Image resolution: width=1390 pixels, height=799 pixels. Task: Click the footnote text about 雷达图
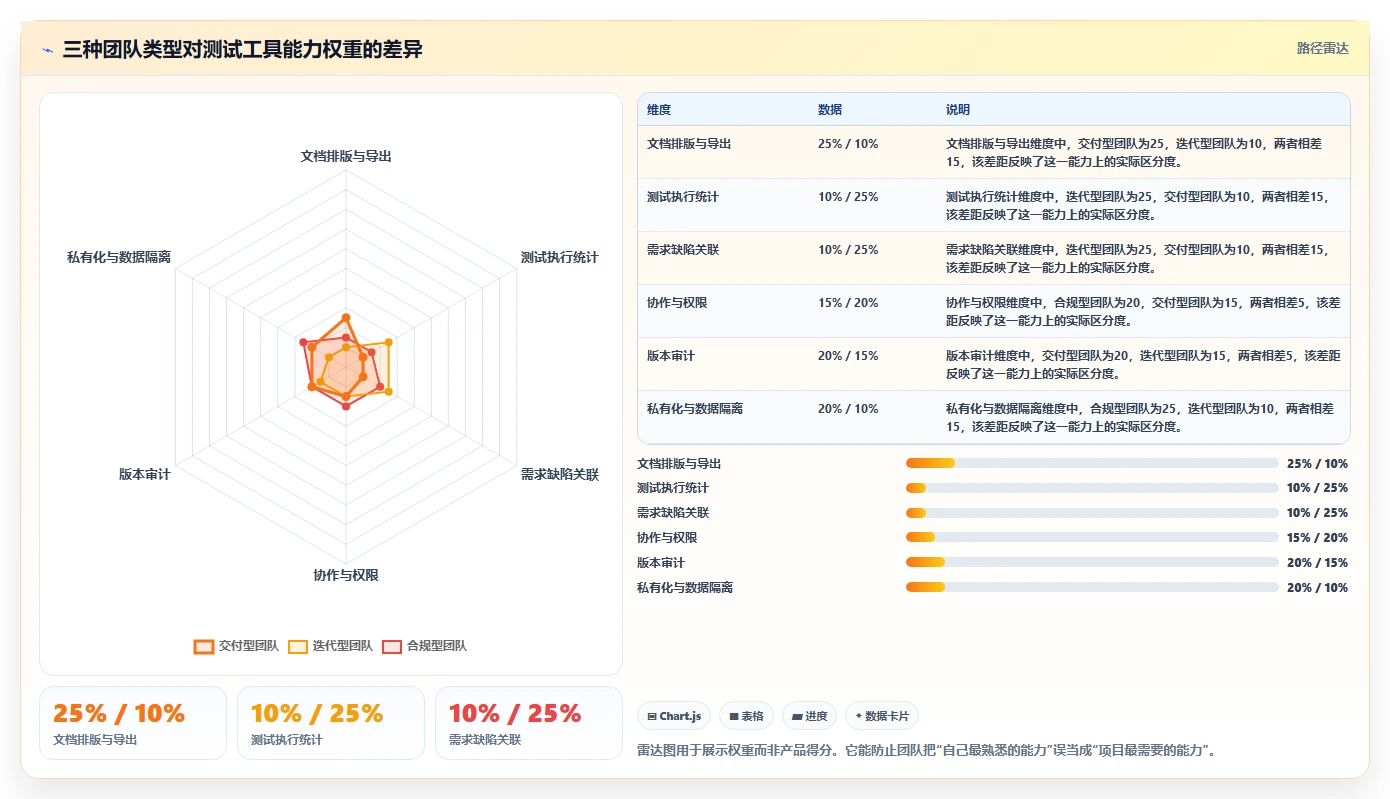[929, 750]
